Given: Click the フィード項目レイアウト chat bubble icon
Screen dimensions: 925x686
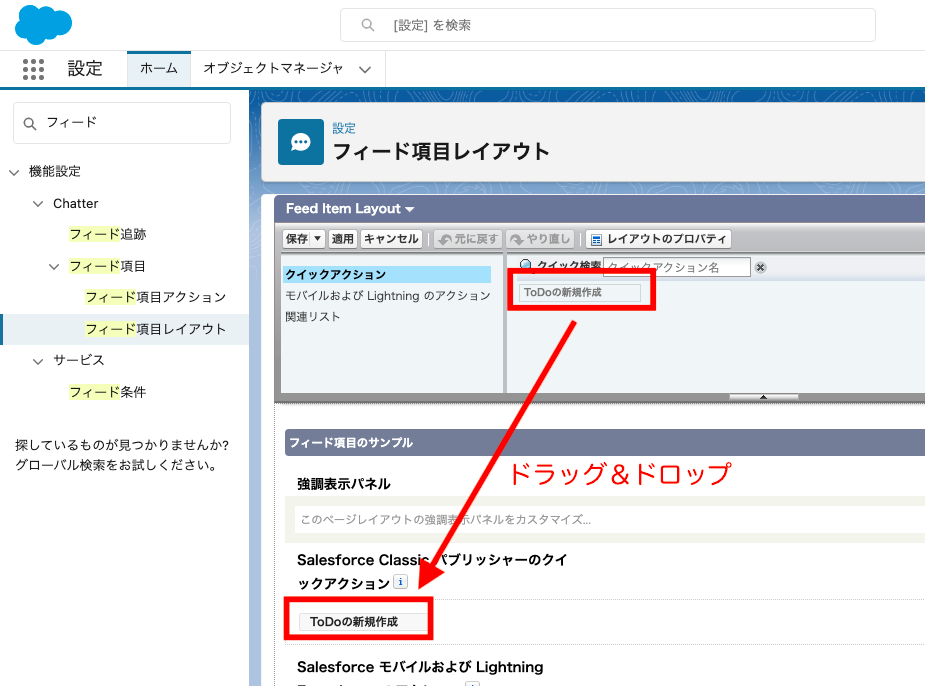Looking at the screenshot, I should [x=301, y=142].
